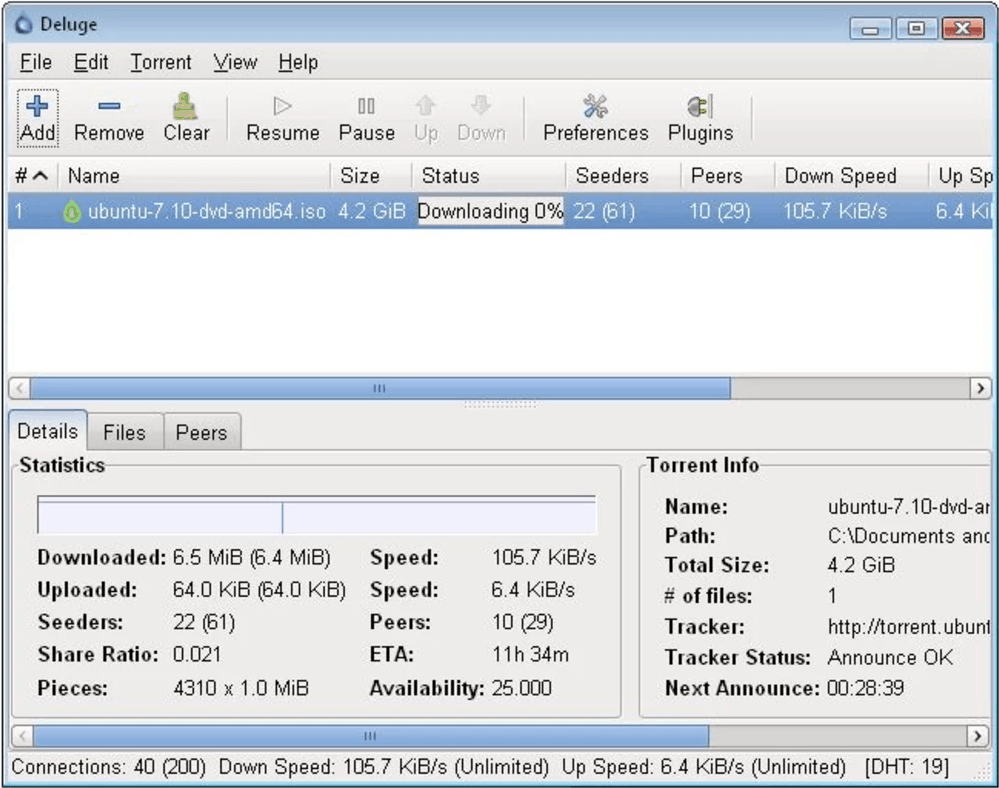Sort torrents by the Name column

tap(95, 175)
